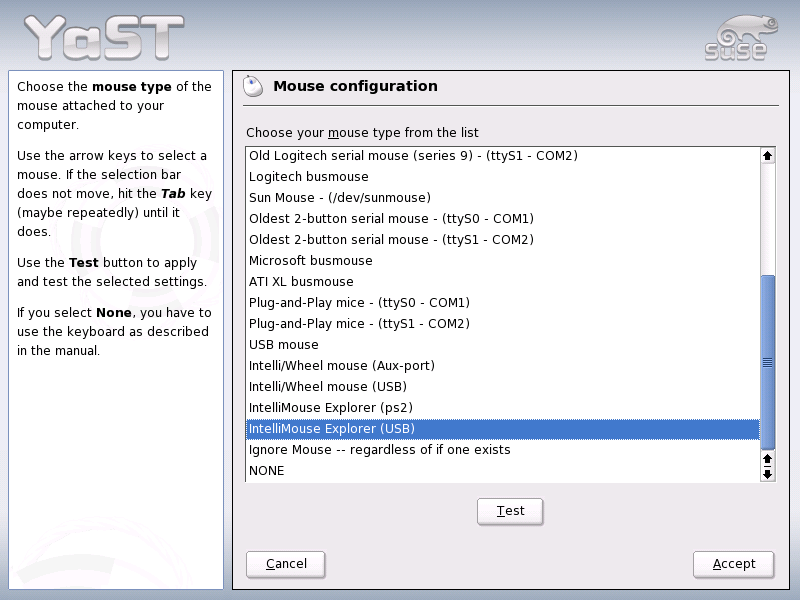Choose Plug-and-Play mice ttyS0 COM1
This screenshot has width=800, height=600.
point(503,303)
